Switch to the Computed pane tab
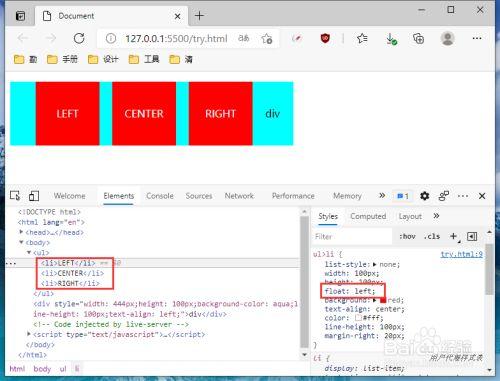This screenshot has height=381, width=500. coord(368,216)
